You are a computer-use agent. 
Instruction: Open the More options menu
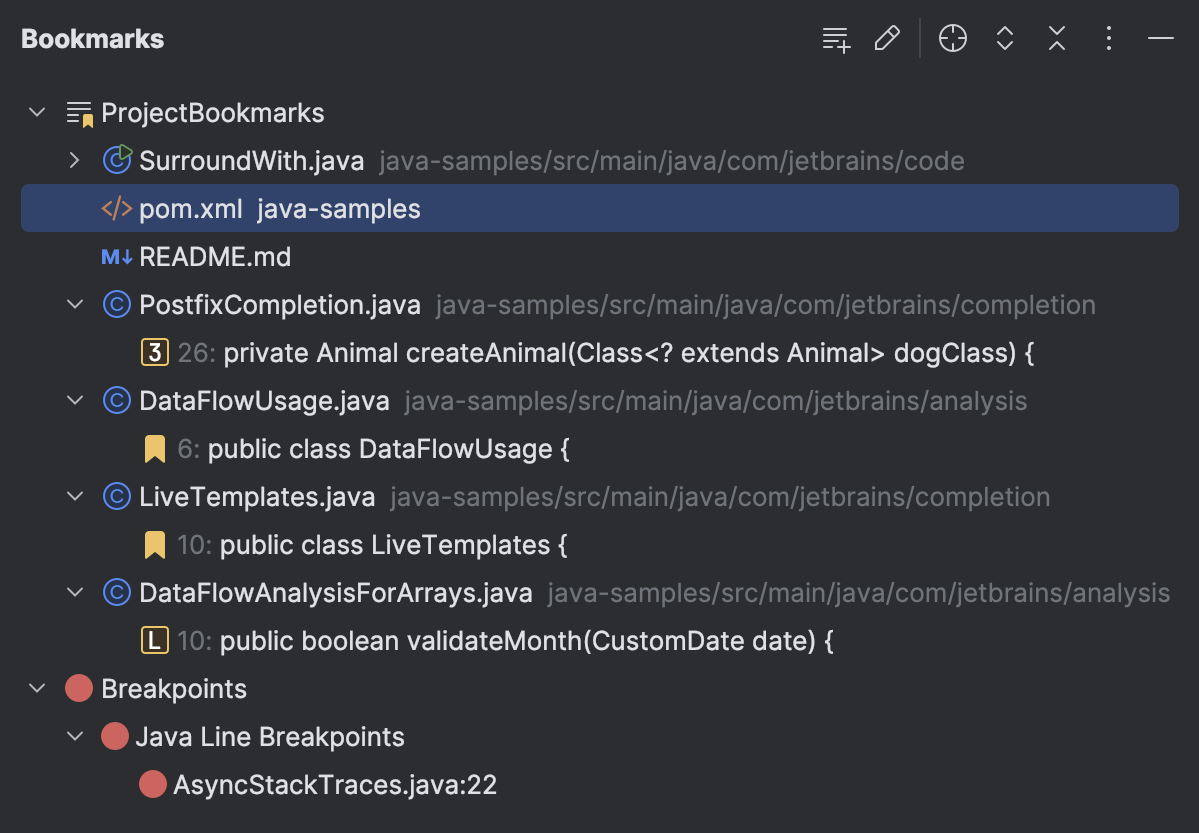pos(1108,38)
